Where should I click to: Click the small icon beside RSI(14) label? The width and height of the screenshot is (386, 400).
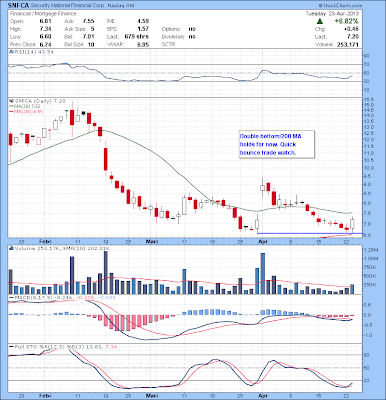pos(11,52)
